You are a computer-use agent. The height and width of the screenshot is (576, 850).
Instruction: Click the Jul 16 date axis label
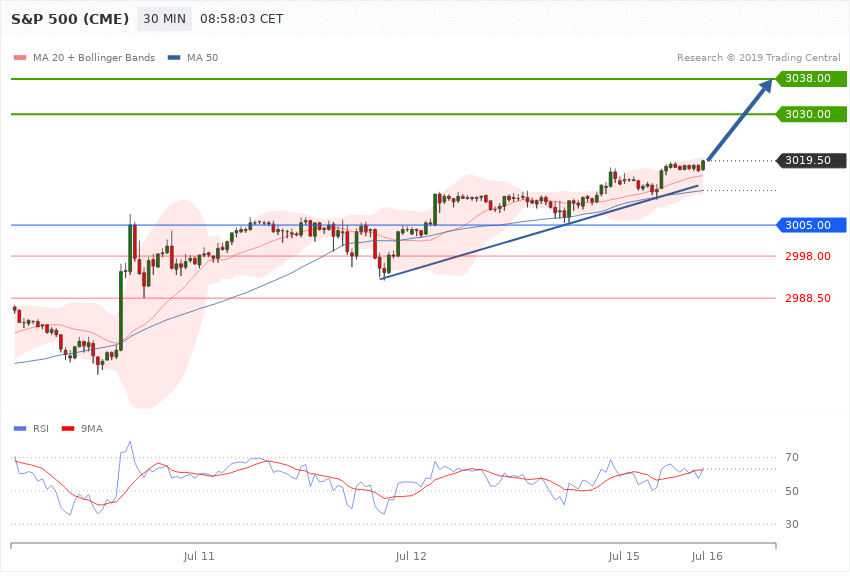click(x=707, y=556)
